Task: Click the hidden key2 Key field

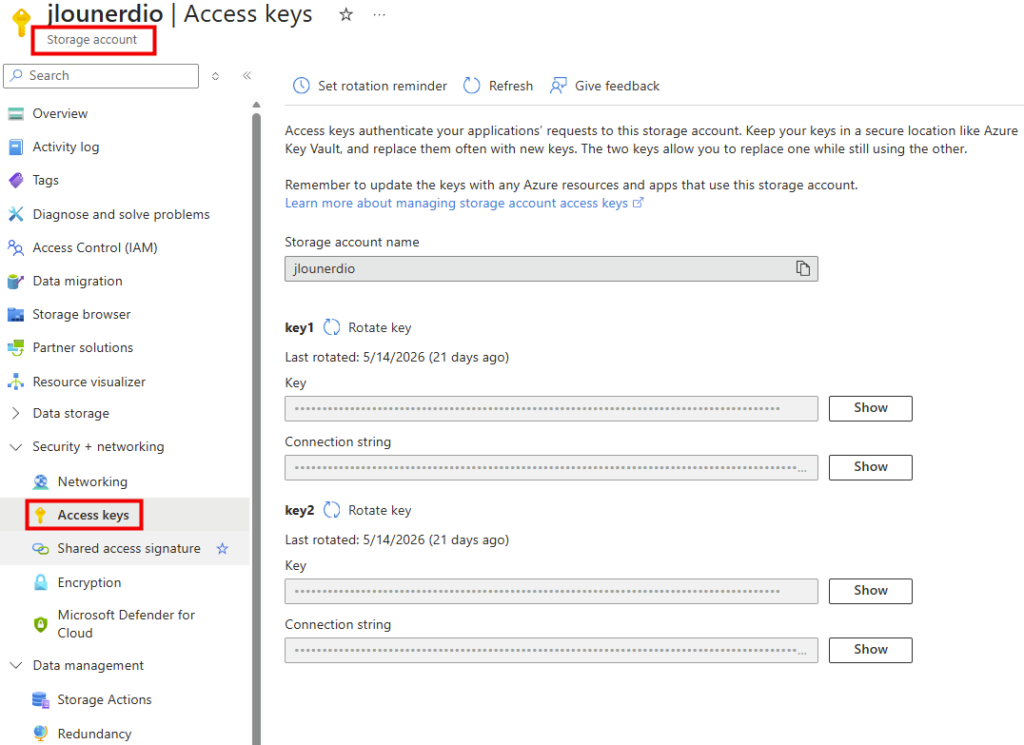Action: pyautogui.click(x=551, y=591)
